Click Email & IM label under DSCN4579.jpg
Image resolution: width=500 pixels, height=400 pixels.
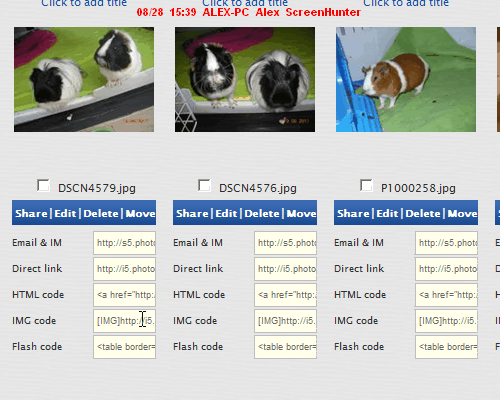point(37,243)
